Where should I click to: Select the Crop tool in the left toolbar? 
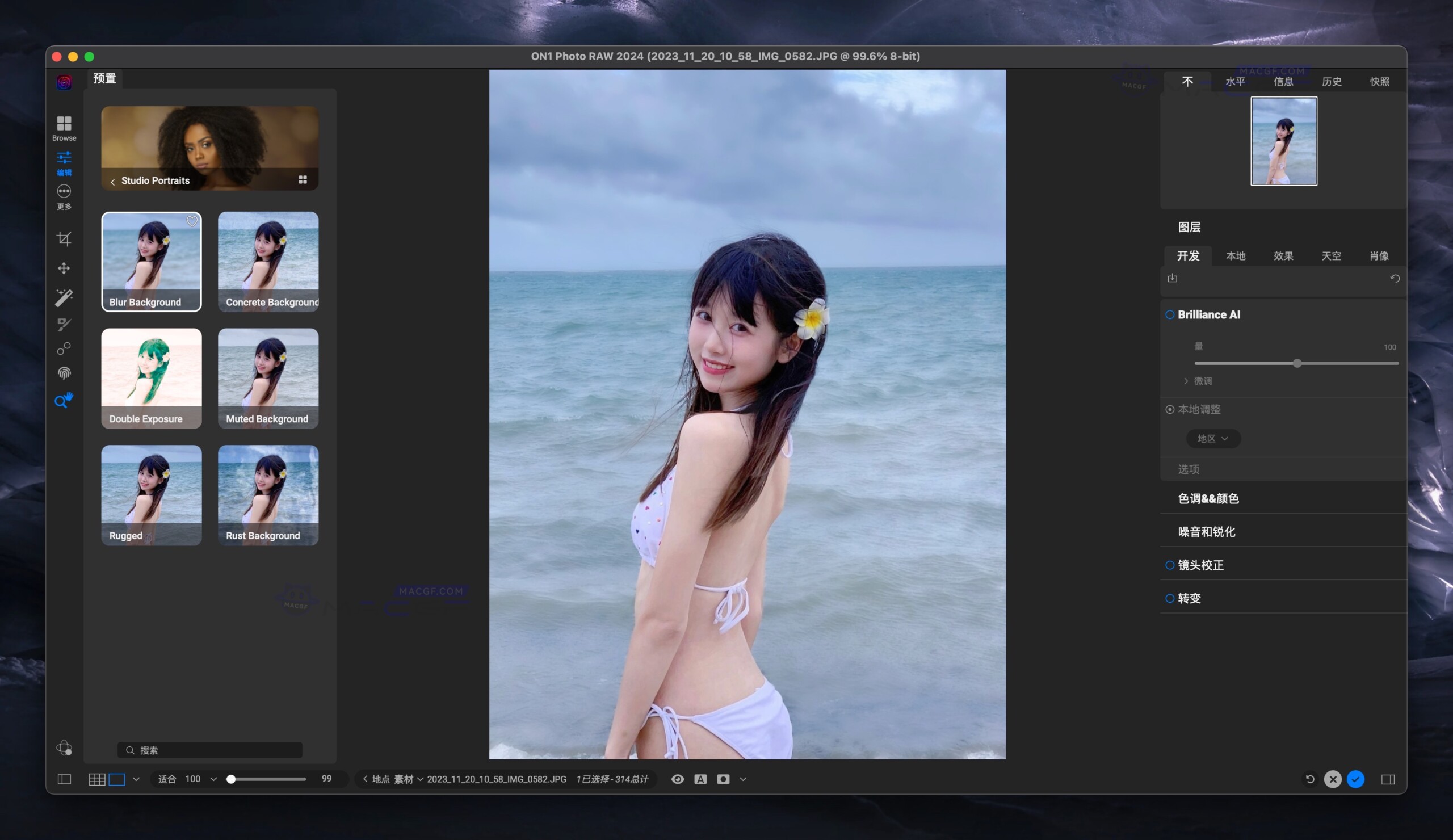tap(64, 239)
